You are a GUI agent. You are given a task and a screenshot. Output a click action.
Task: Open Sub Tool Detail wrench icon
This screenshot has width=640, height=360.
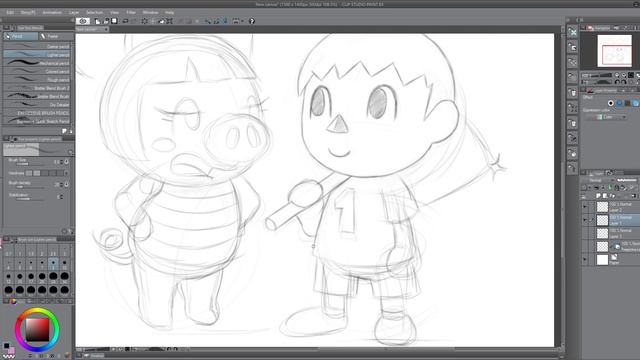coord(71,231)
